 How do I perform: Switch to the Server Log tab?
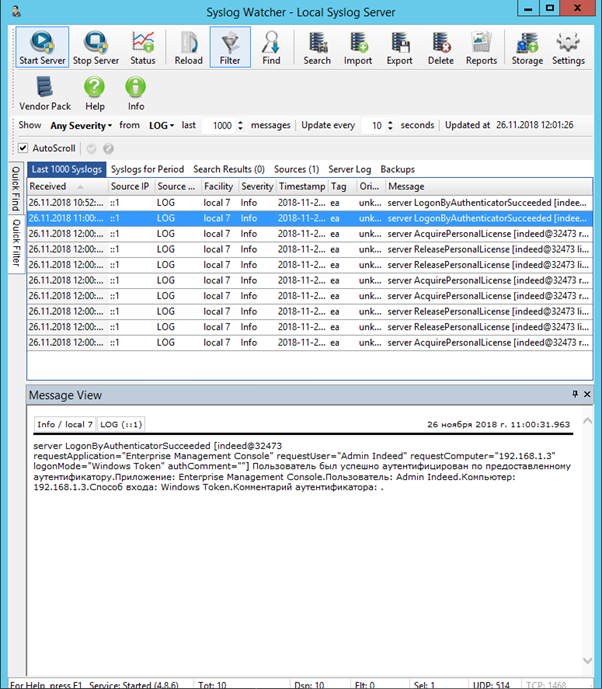349,169
